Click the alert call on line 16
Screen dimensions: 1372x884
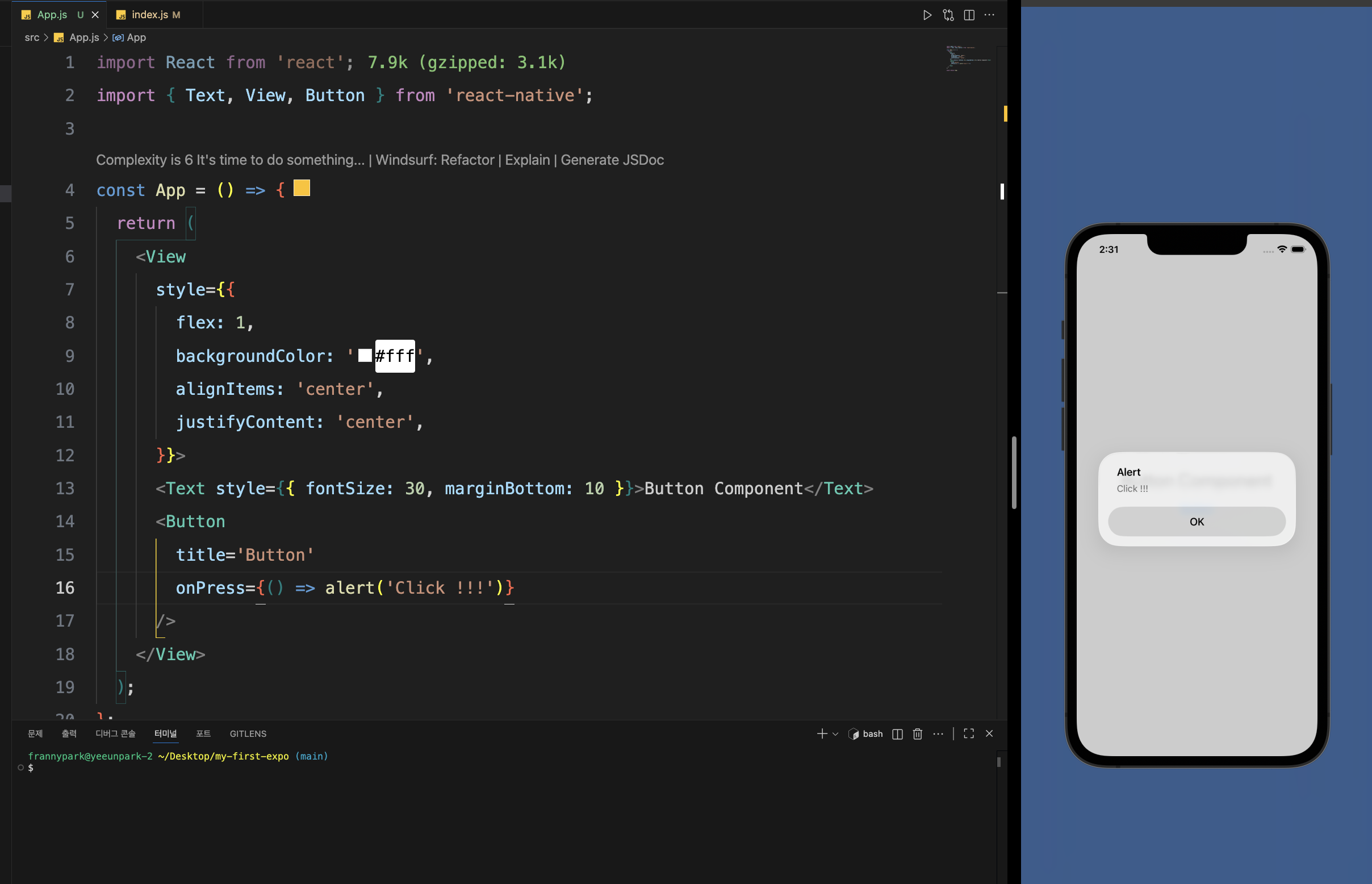414,587
